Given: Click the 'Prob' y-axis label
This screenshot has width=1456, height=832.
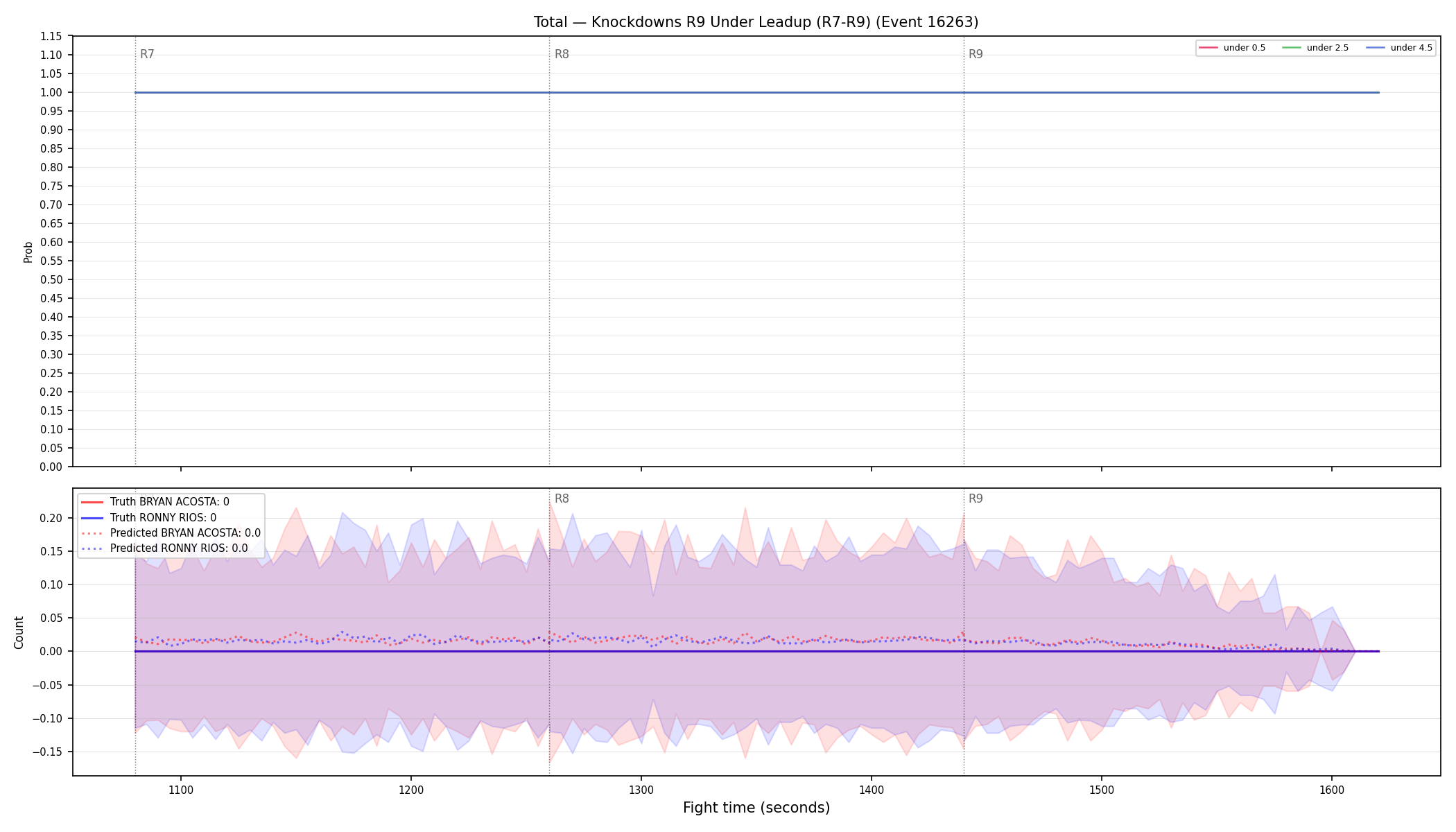Looking at the screenshot, I should [28, 252].
